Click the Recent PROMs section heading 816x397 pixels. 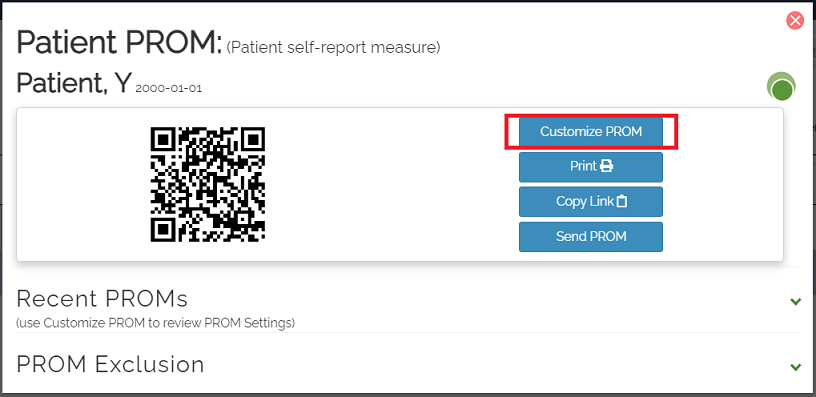tap(102, 299)
